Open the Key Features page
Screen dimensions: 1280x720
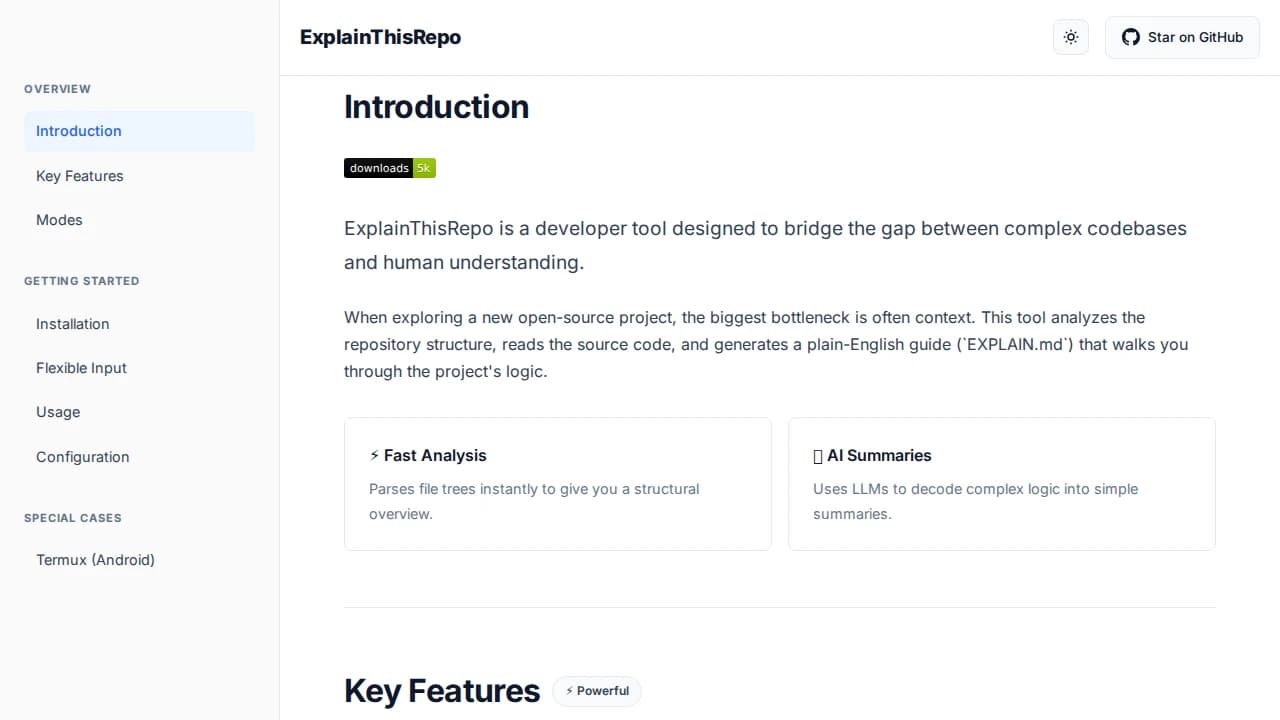pyautogui.click(x=79, y=176)
